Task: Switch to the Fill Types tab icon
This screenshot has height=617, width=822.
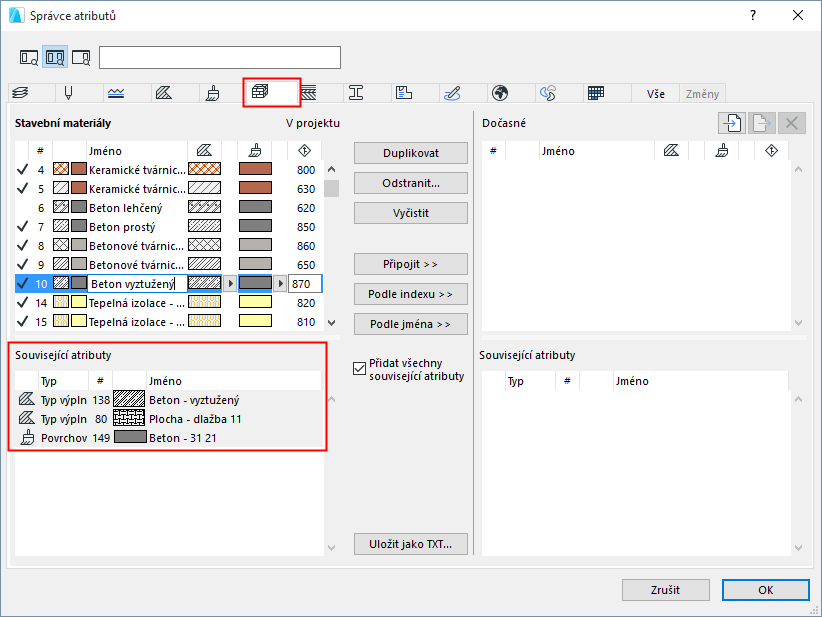Action: pos(164,93)
